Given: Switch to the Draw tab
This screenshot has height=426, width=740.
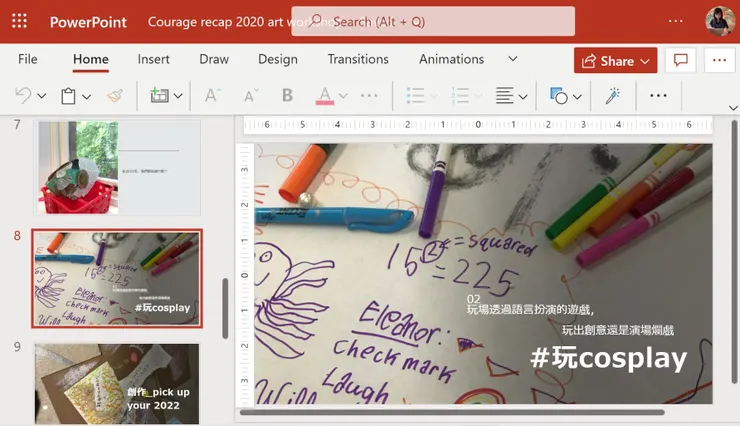Looking at the screenshot, I should [x=214, y=59].
